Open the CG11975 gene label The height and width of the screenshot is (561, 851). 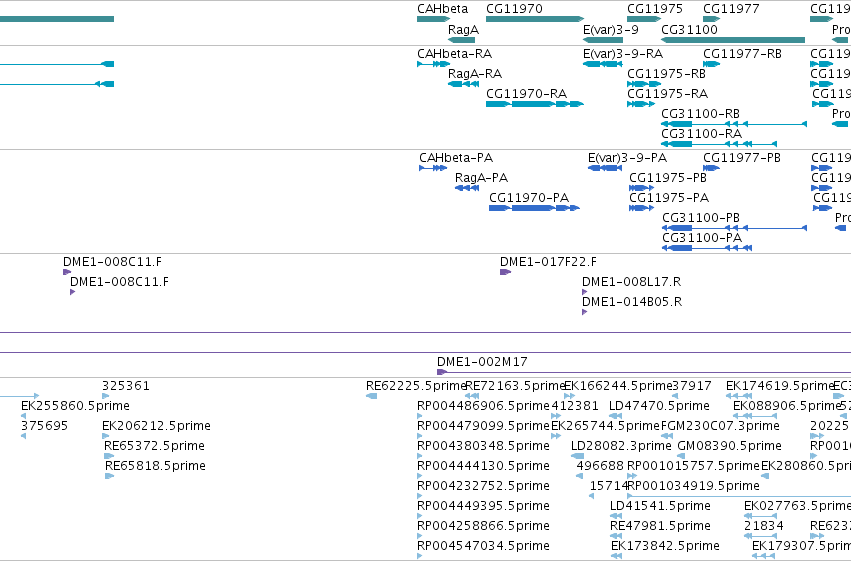[x=655, y=9]
